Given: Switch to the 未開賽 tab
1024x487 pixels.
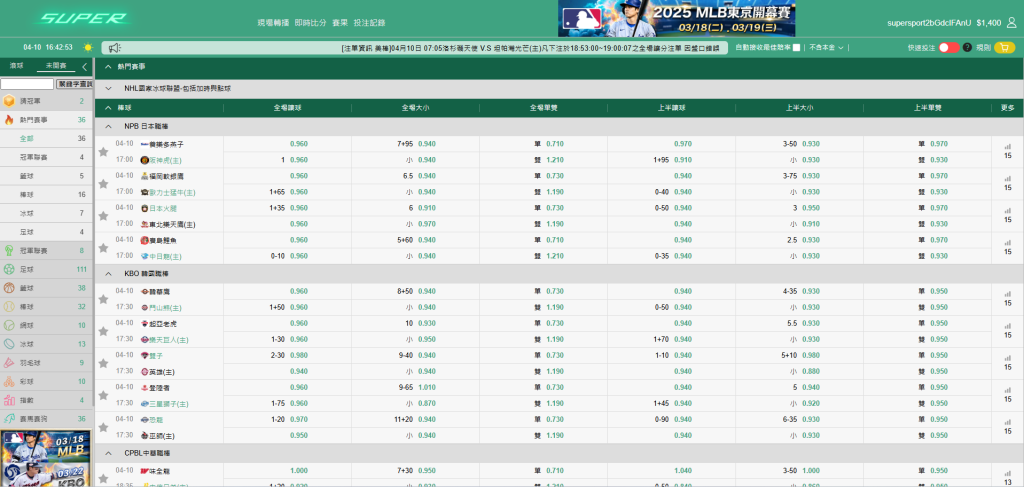Looking at the screenshot, I should (x=56, y=65).
